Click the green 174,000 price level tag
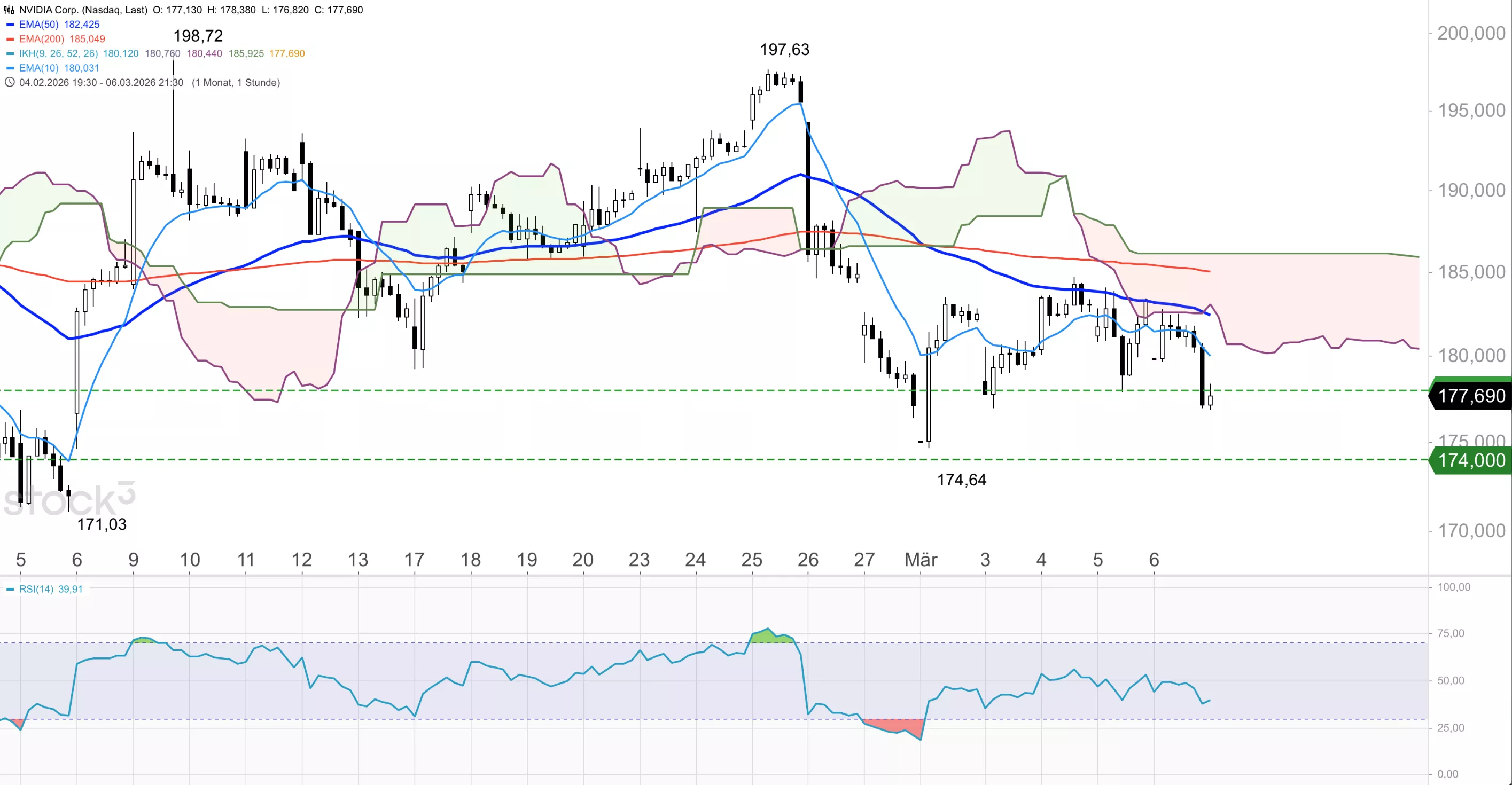 click(1471, 460)
